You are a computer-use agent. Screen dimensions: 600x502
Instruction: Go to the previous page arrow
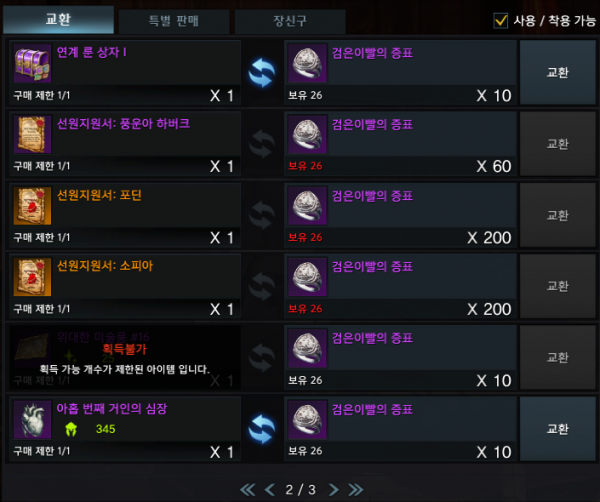(270, 489)
